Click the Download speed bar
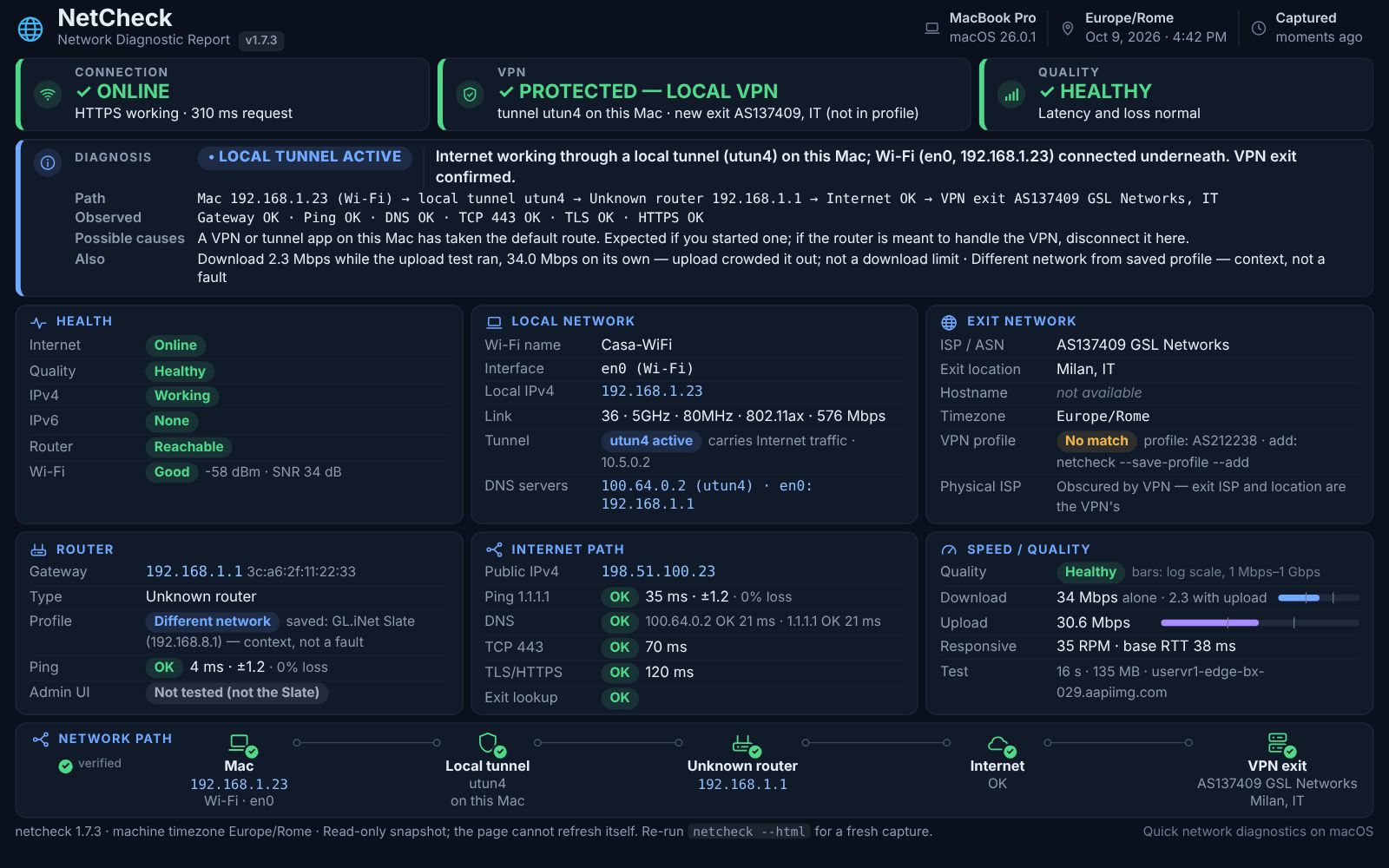The width and height of the screenshot is (1389, 868). pyautogui.click(x=1319, y=598)
